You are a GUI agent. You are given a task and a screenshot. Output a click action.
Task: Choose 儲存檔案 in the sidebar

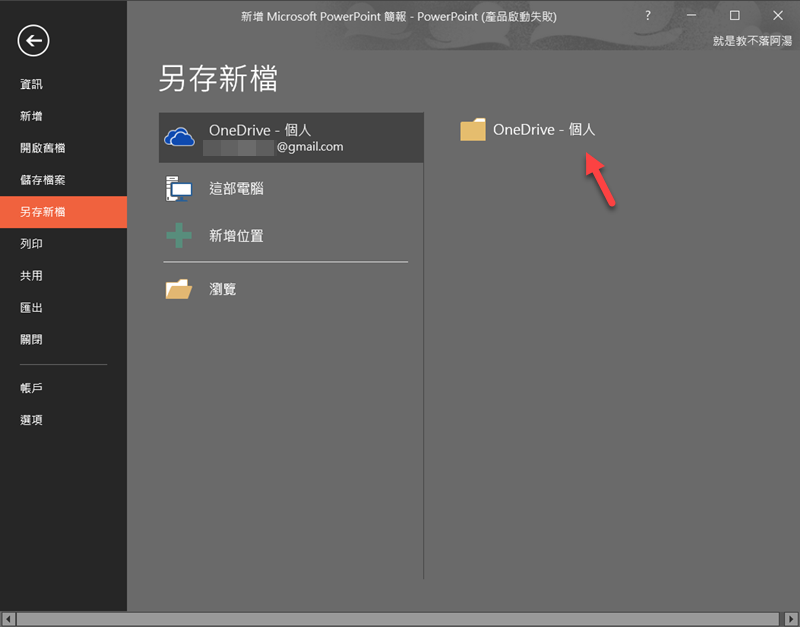click(x=42, y=180)
